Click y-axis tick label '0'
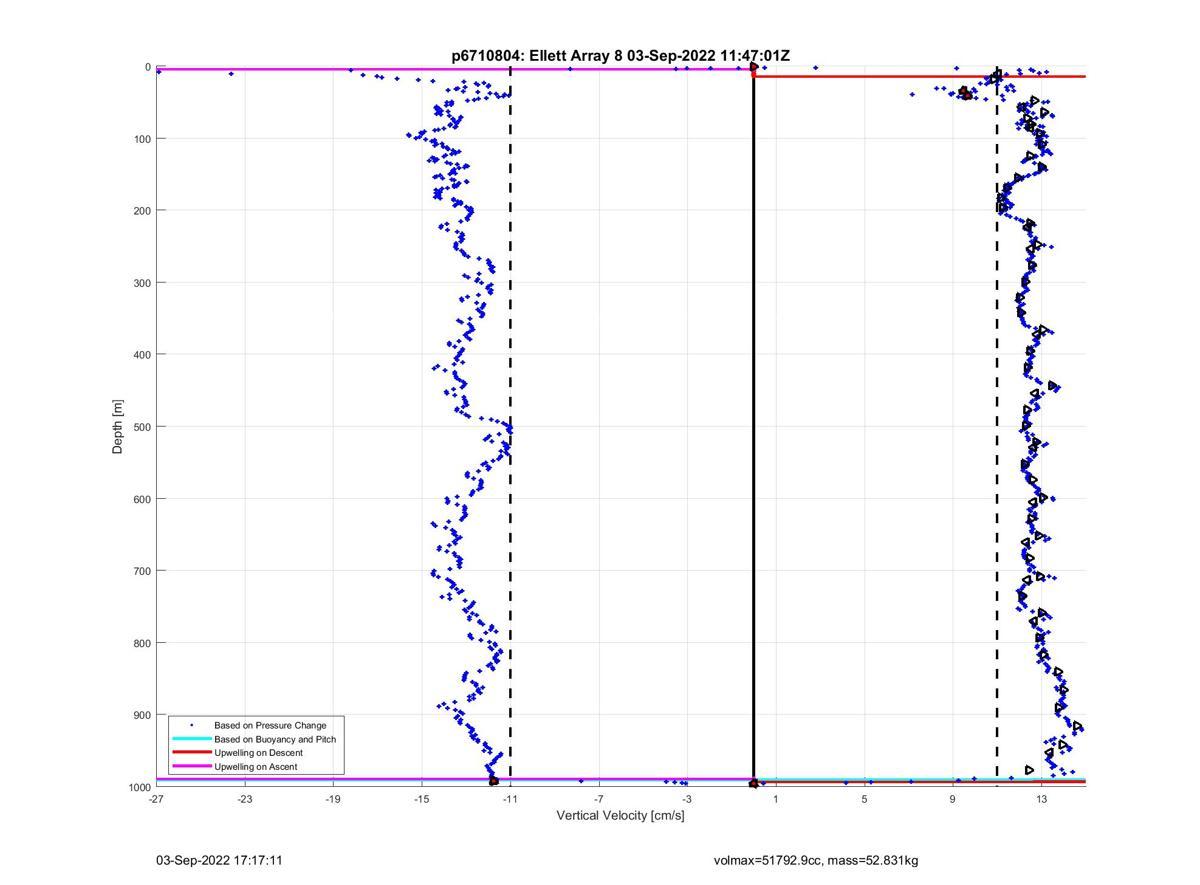This screenshot has height=885, width=1200. (x=148, y=67)
